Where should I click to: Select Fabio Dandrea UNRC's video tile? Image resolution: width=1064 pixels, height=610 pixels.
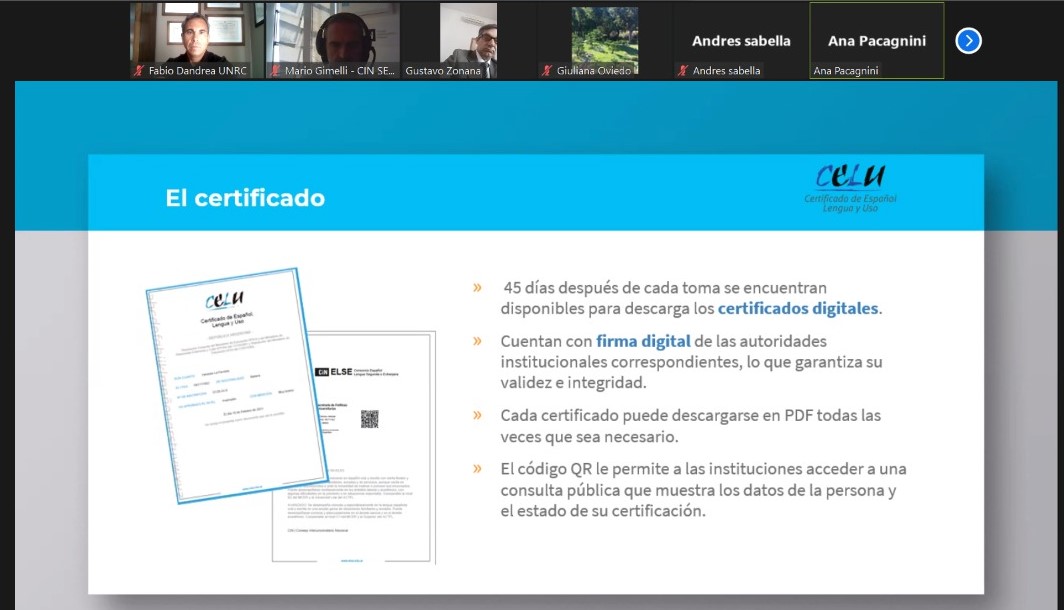click(x=197, y=41)
